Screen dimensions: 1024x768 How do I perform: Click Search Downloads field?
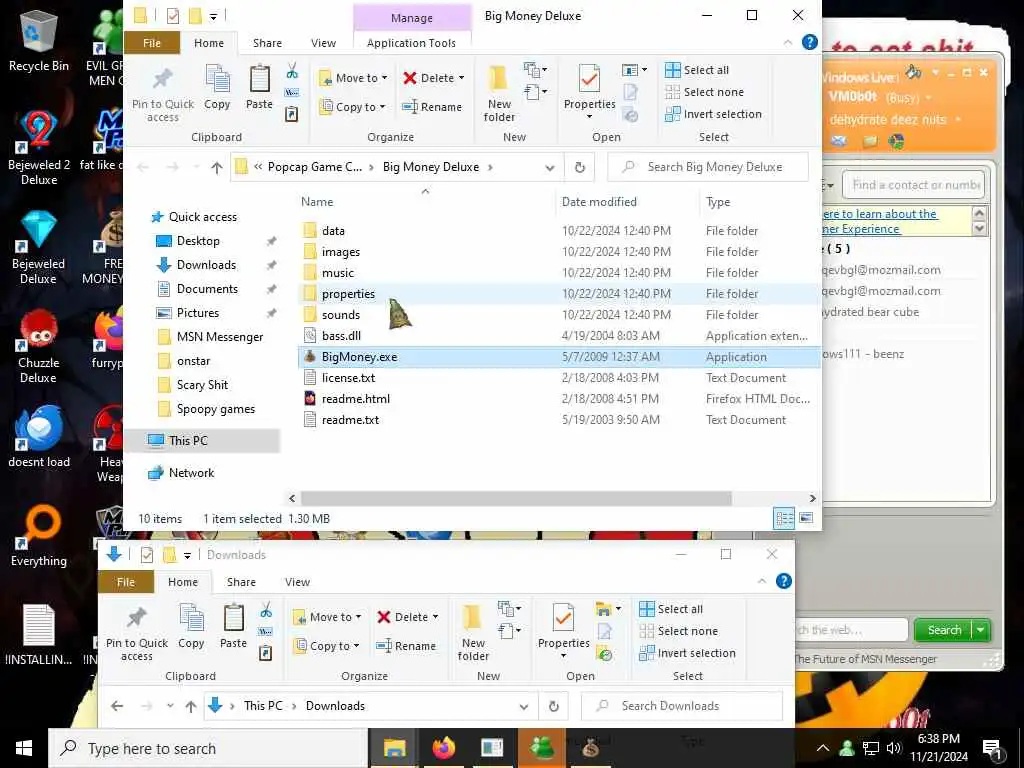[682, 706]
